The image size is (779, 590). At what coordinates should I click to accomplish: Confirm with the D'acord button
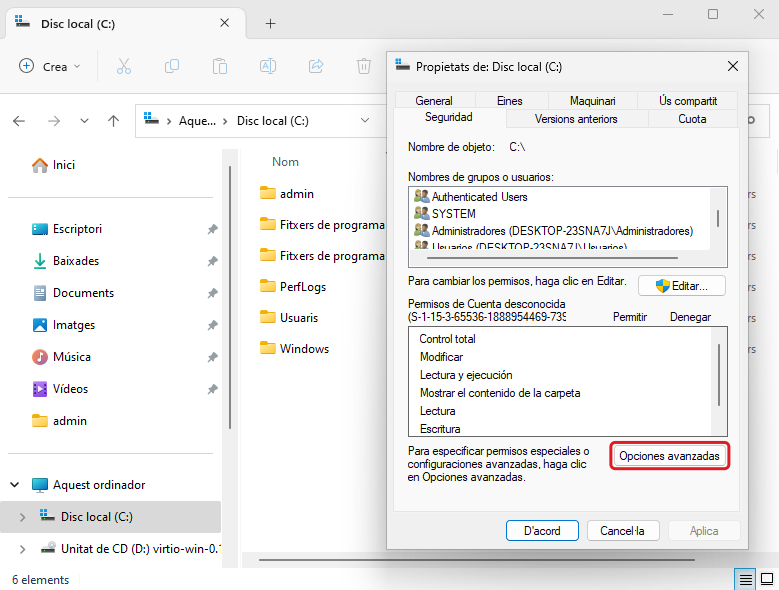coord(542,531)
